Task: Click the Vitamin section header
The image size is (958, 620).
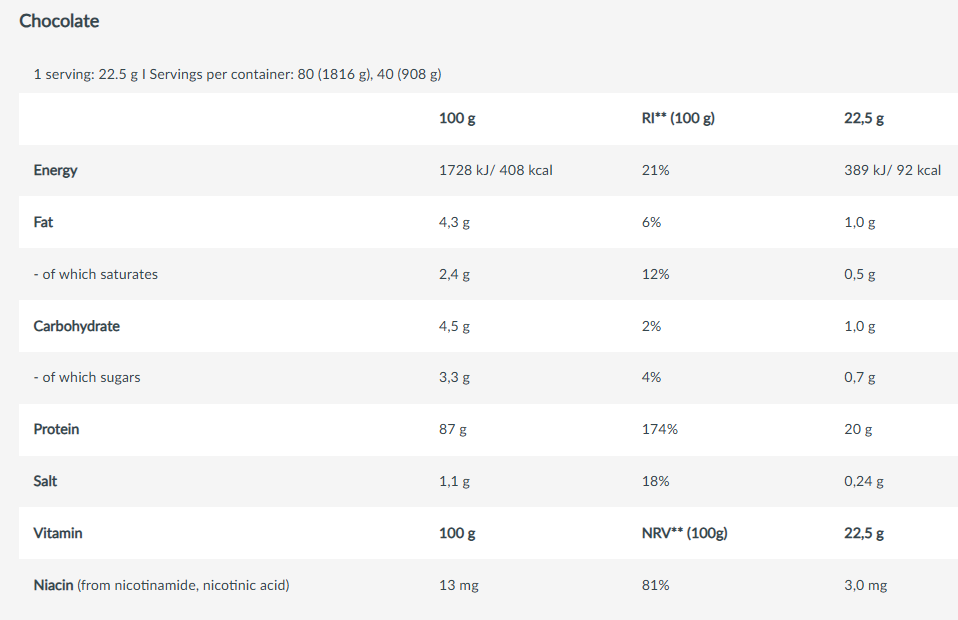Action: click(x=58, y=533)
